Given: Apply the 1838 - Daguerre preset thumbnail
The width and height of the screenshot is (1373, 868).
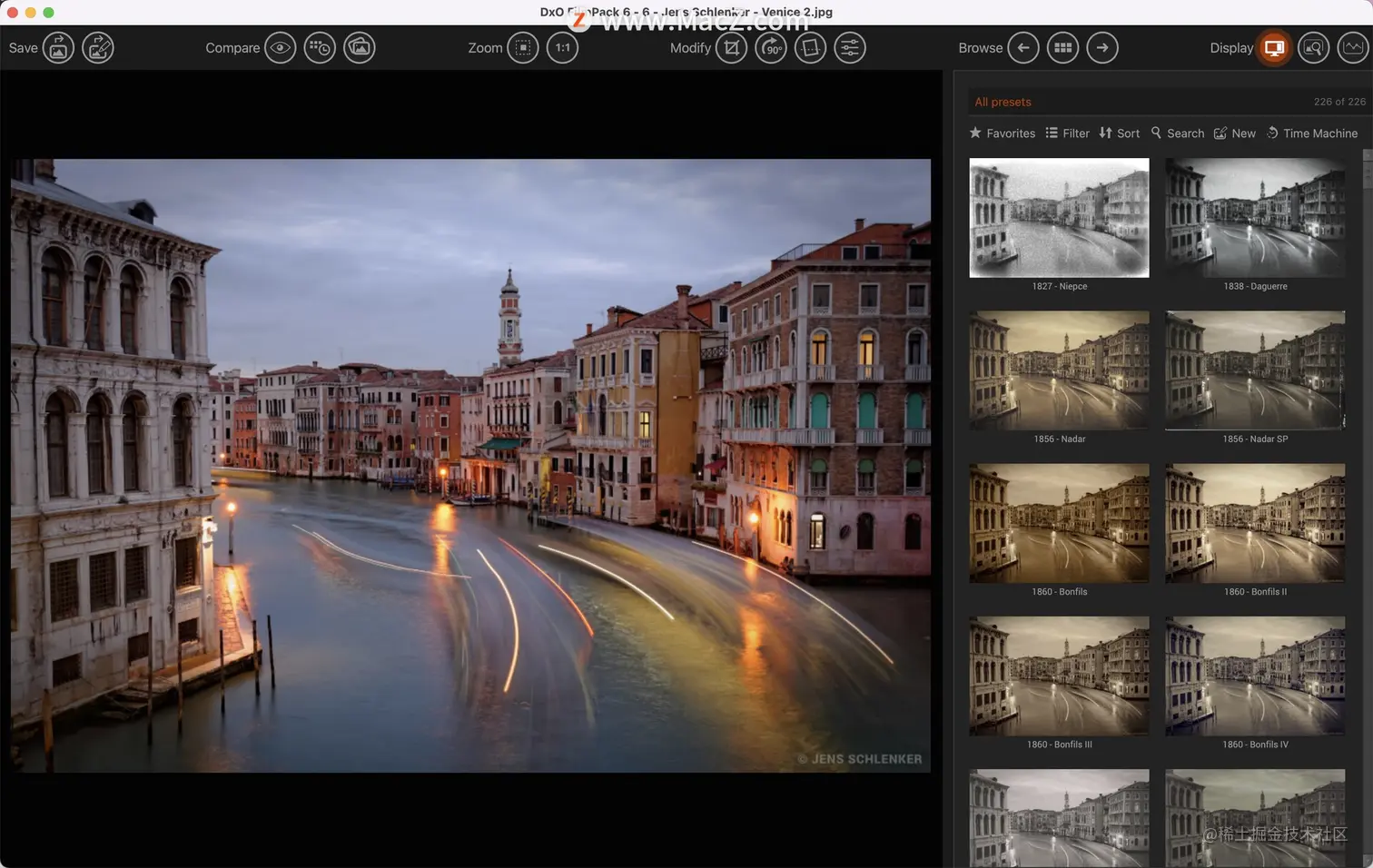Looking at the screenshot, I should pos(1255,218).
